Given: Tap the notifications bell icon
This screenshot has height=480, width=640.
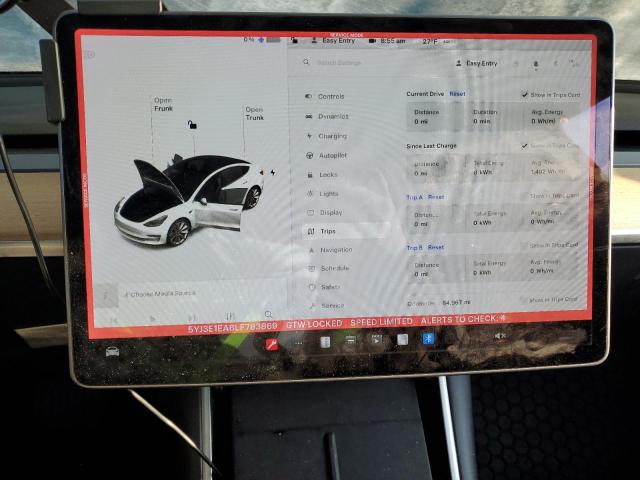Looking at the screenshot, I should 536,64.
